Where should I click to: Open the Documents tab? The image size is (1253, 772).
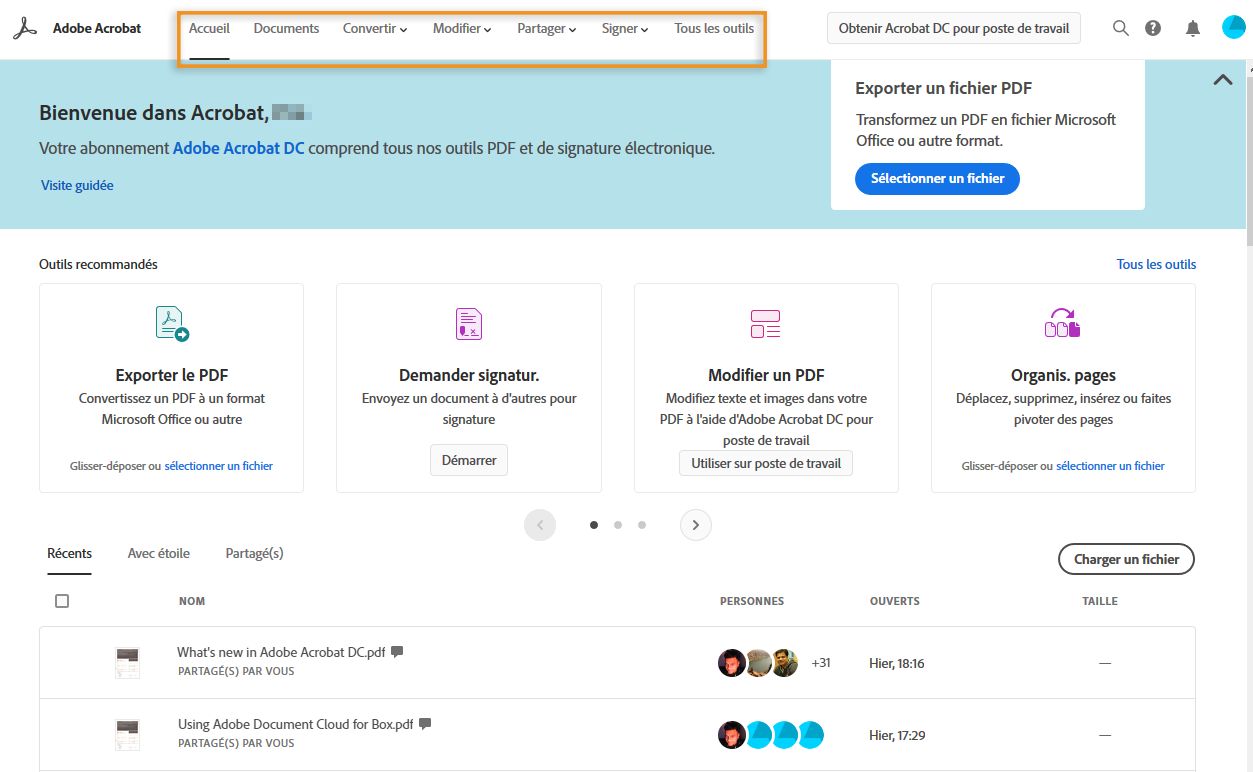(x=286, y=28)
